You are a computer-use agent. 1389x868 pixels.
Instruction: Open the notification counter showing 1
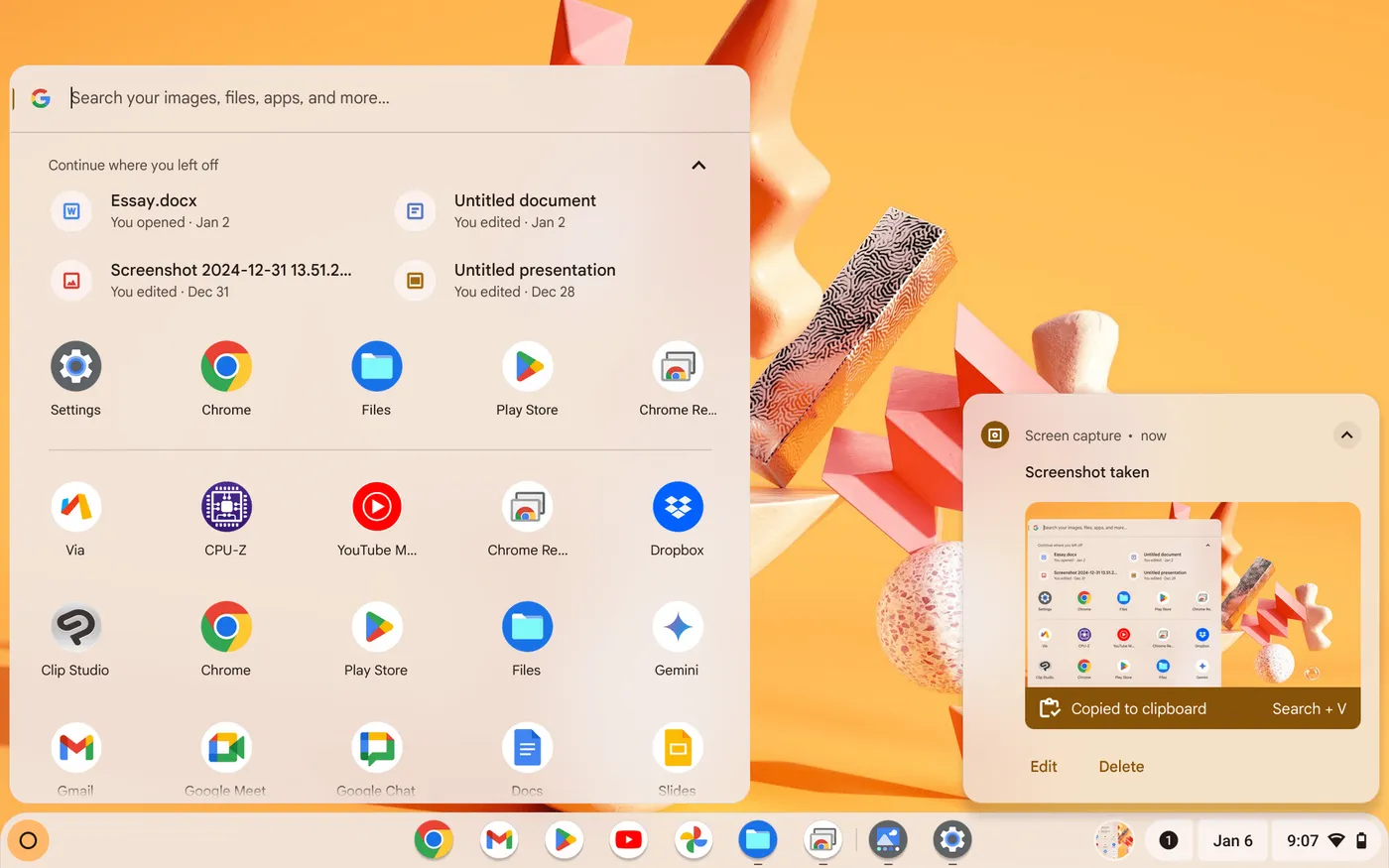point(1169,840)
